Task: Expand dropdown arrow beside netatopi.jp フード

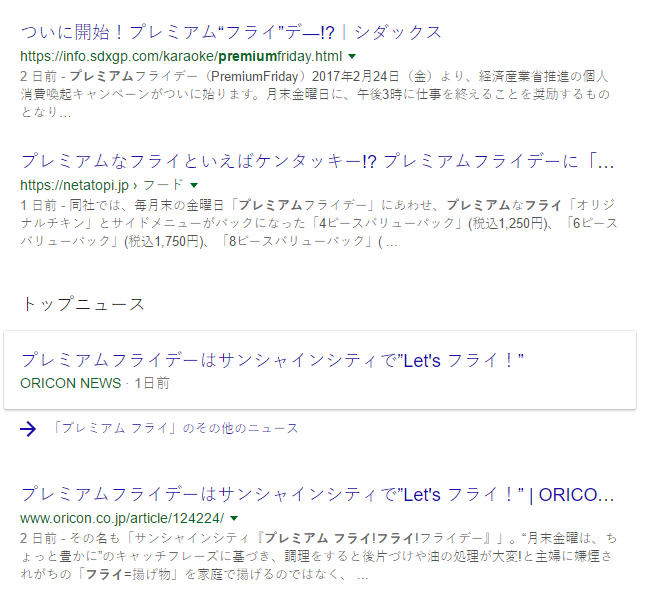Action: 194,185
